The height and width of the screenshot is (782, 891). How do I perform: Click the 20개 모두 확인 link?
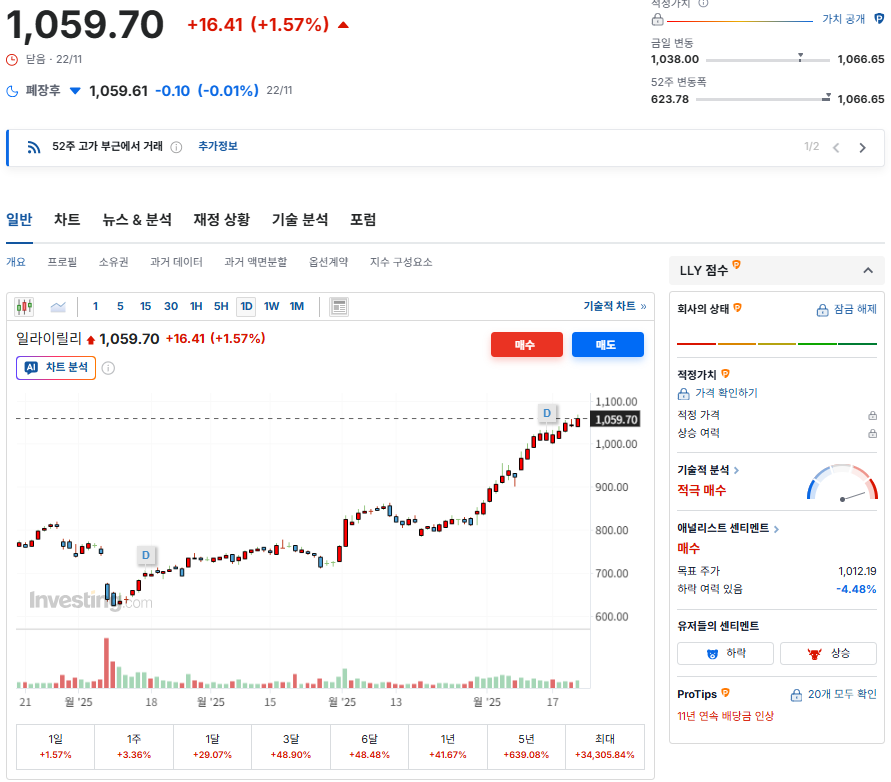tap(834, 694)
